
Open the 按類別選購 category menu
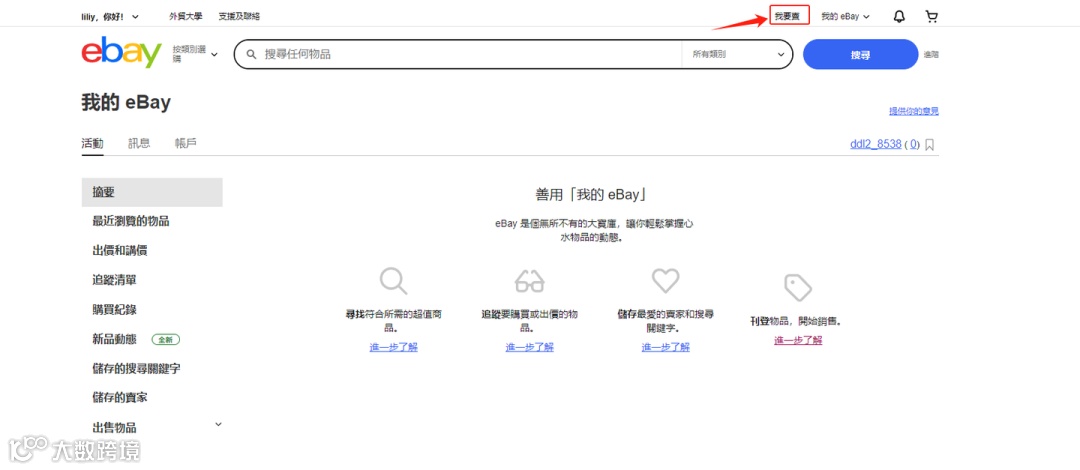pos(195,54)
